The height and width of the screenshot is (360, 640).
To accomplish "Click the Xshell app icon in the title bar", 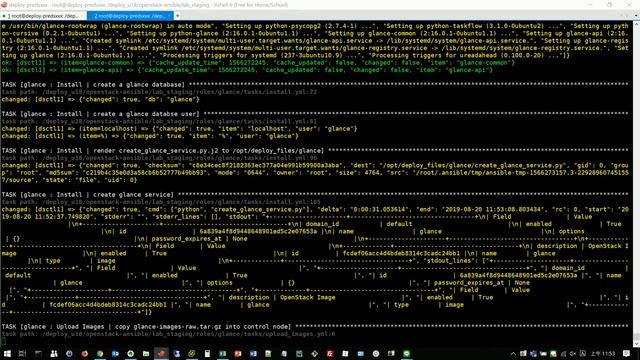I will tap(4, 5).
